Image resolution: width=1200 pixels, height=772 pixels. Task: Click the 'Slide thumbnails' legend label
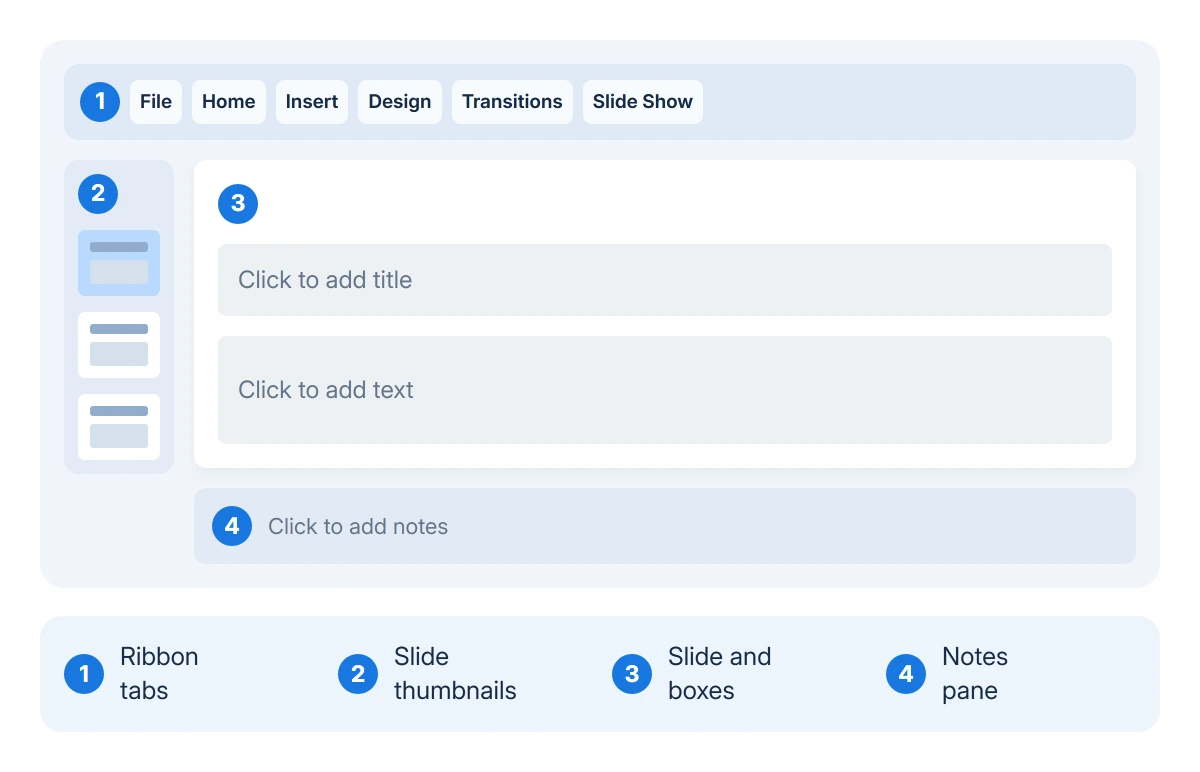click(x=455, y=674)
